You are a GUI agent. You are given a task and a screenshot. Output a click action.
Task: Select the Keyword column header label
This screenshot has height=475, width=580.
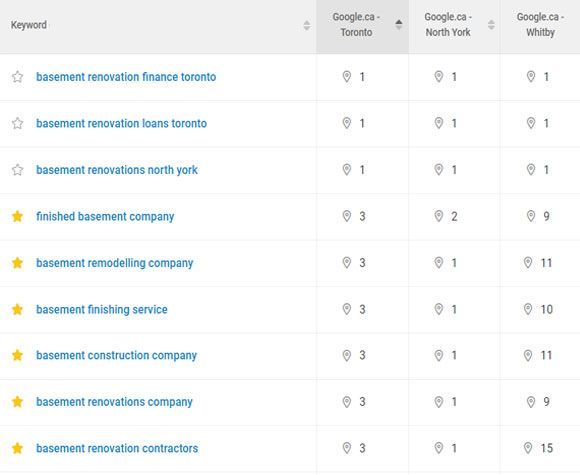(29, 25)
